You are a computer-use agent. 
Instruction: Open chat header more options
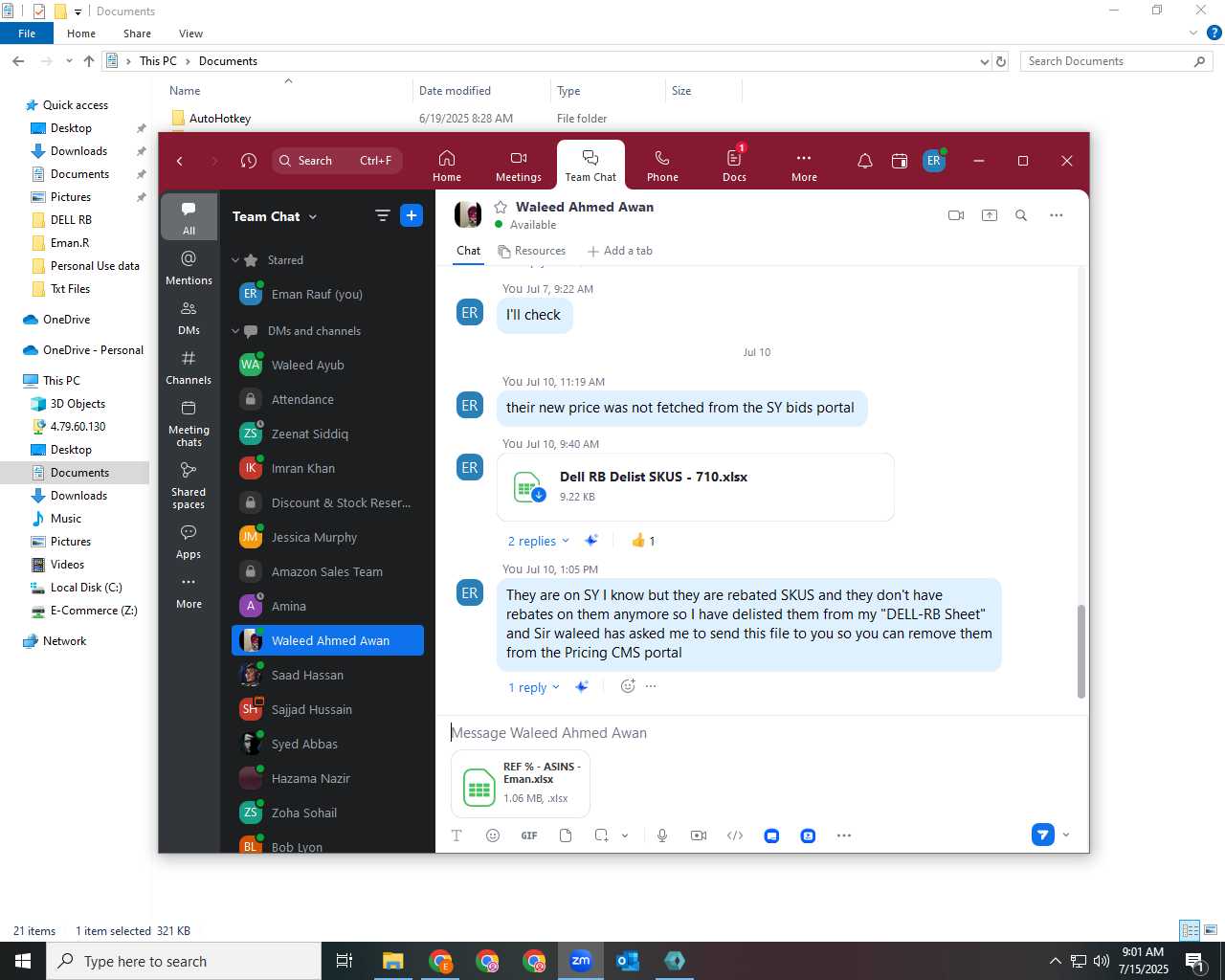tap(1057, 215)
